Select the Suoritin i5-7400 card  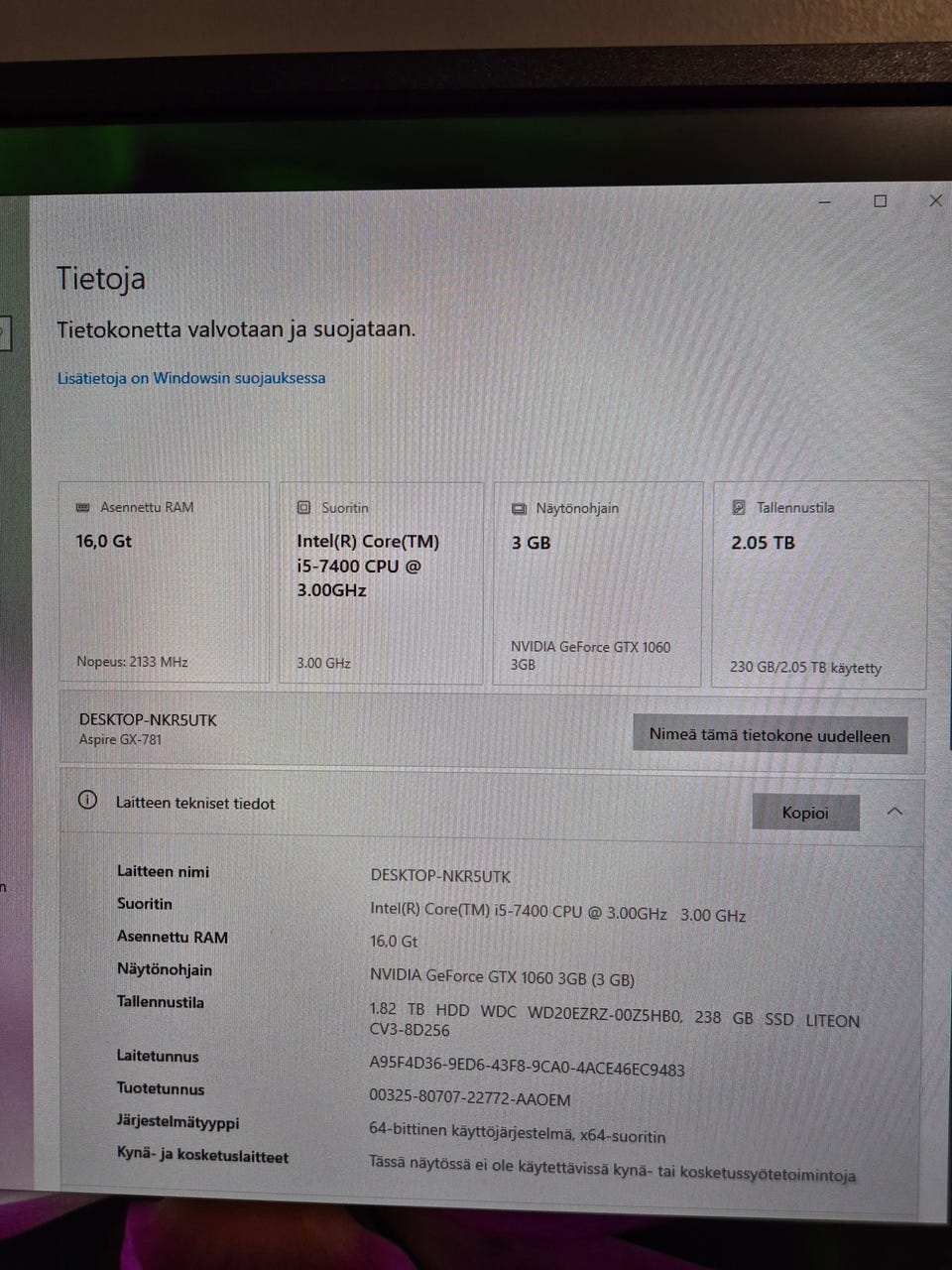tap(381, 583)
